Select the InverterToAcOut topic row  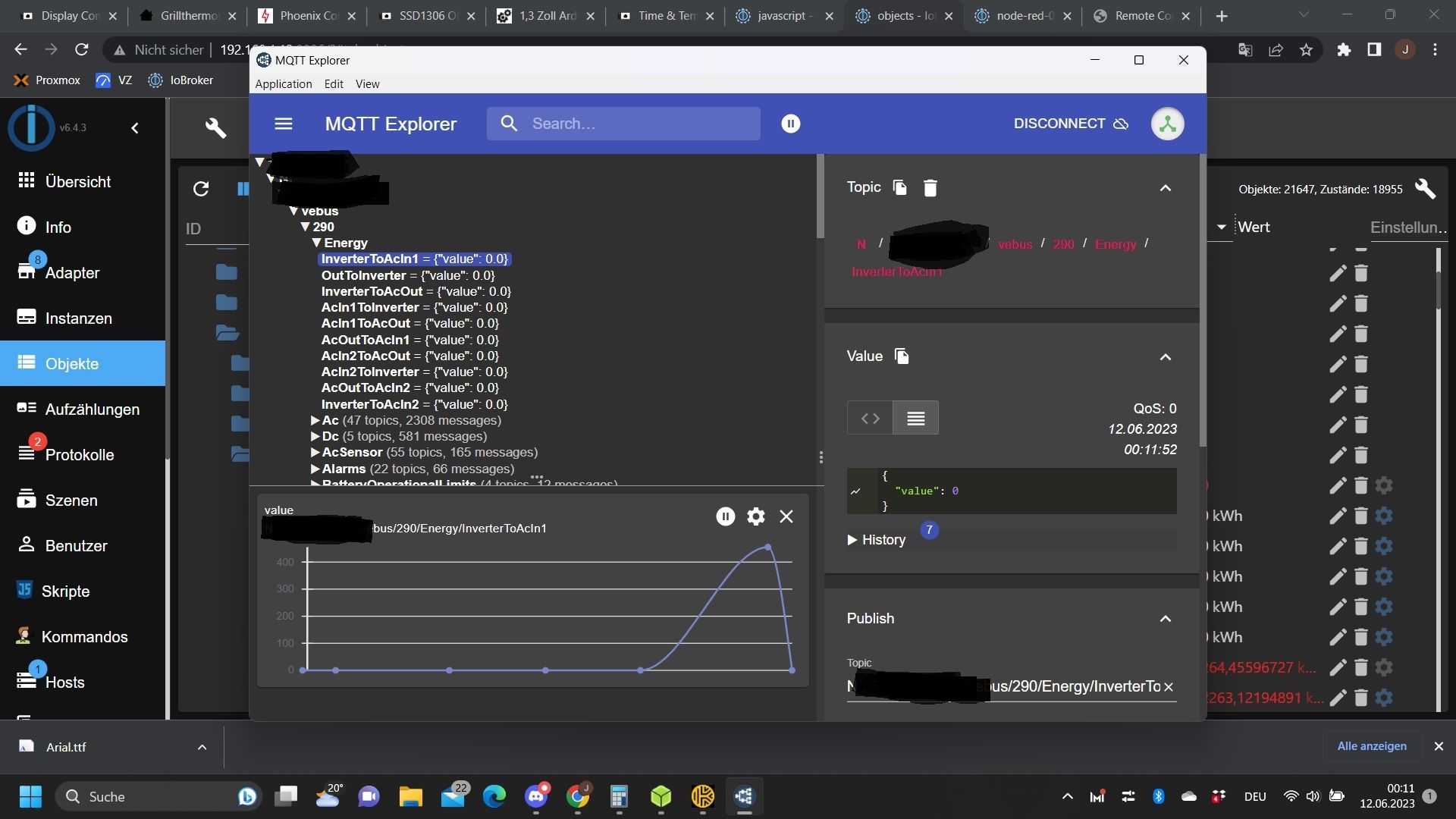point(416,291)
